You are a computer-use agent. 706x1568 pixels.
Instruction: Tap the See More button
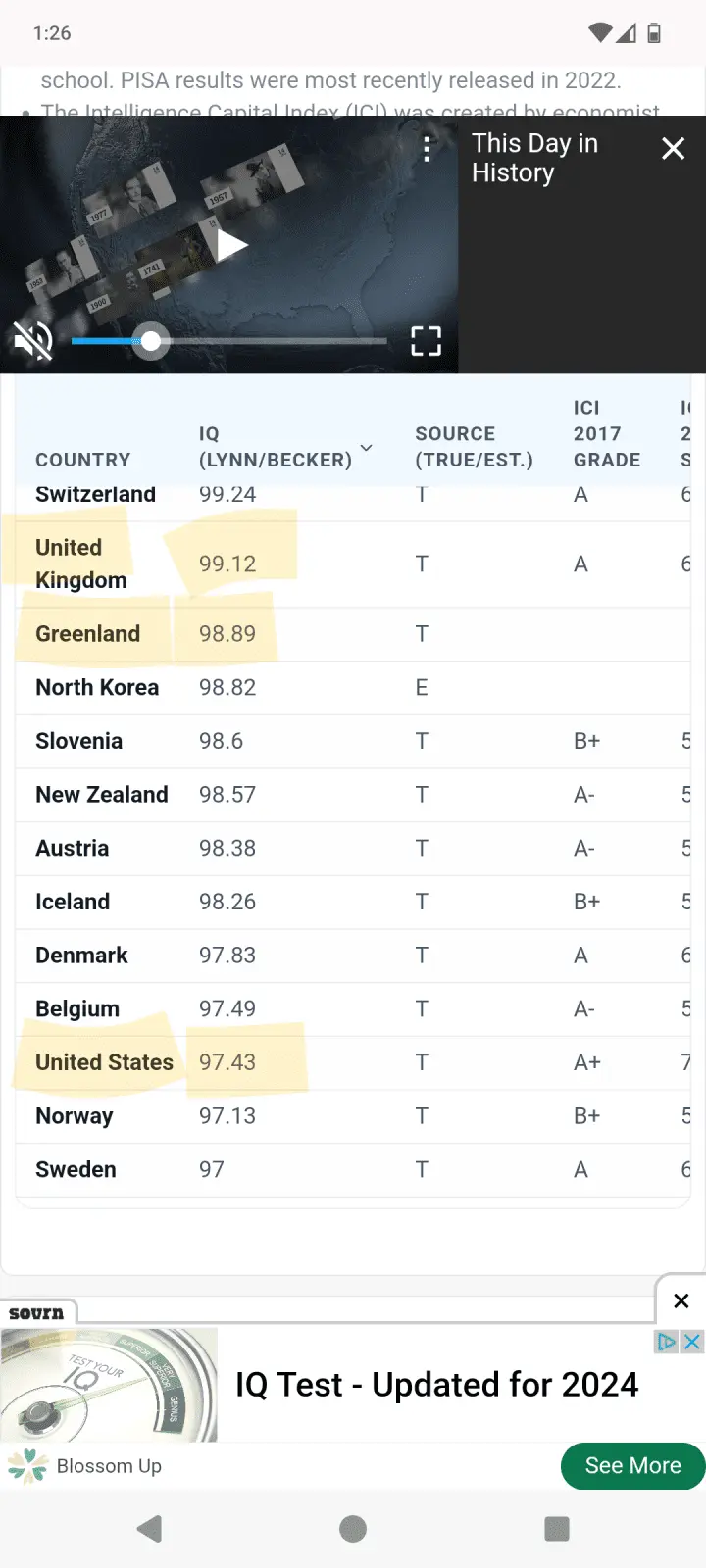[x=632, y=1465]
